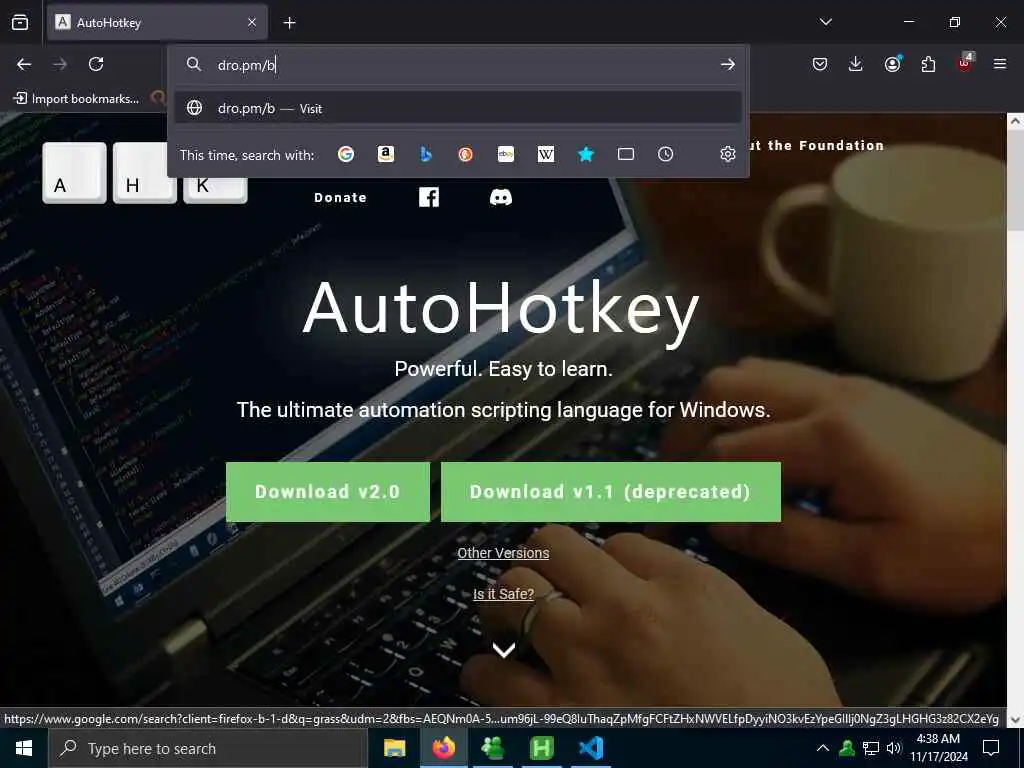Open the green H AutoHotkey taskbar icon
Image resolution: width=1024 pixels, height=768 pixels.
point(542,748)
